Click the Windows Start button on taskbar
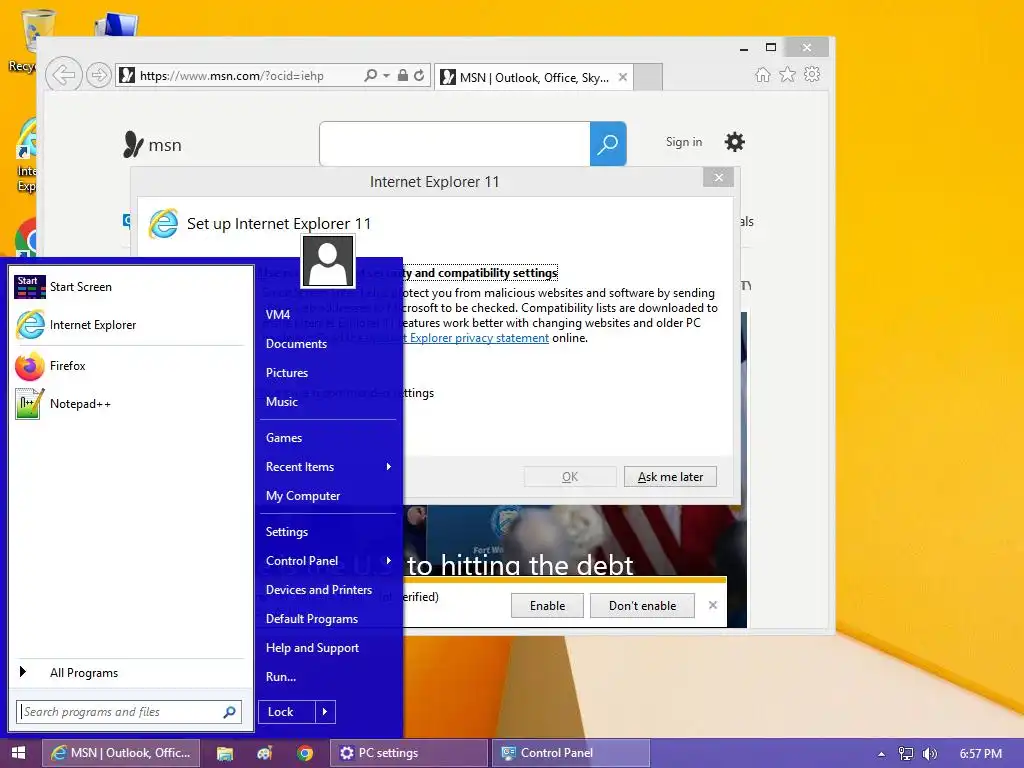This screenshot has height=768, width=1024. tap(18, 753)
